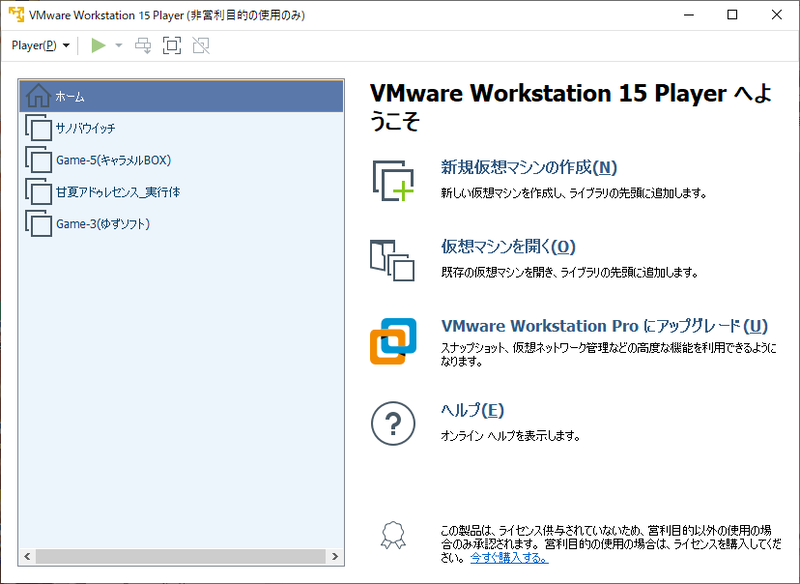Click the open virtual machine icon

(x=392, y=260)
